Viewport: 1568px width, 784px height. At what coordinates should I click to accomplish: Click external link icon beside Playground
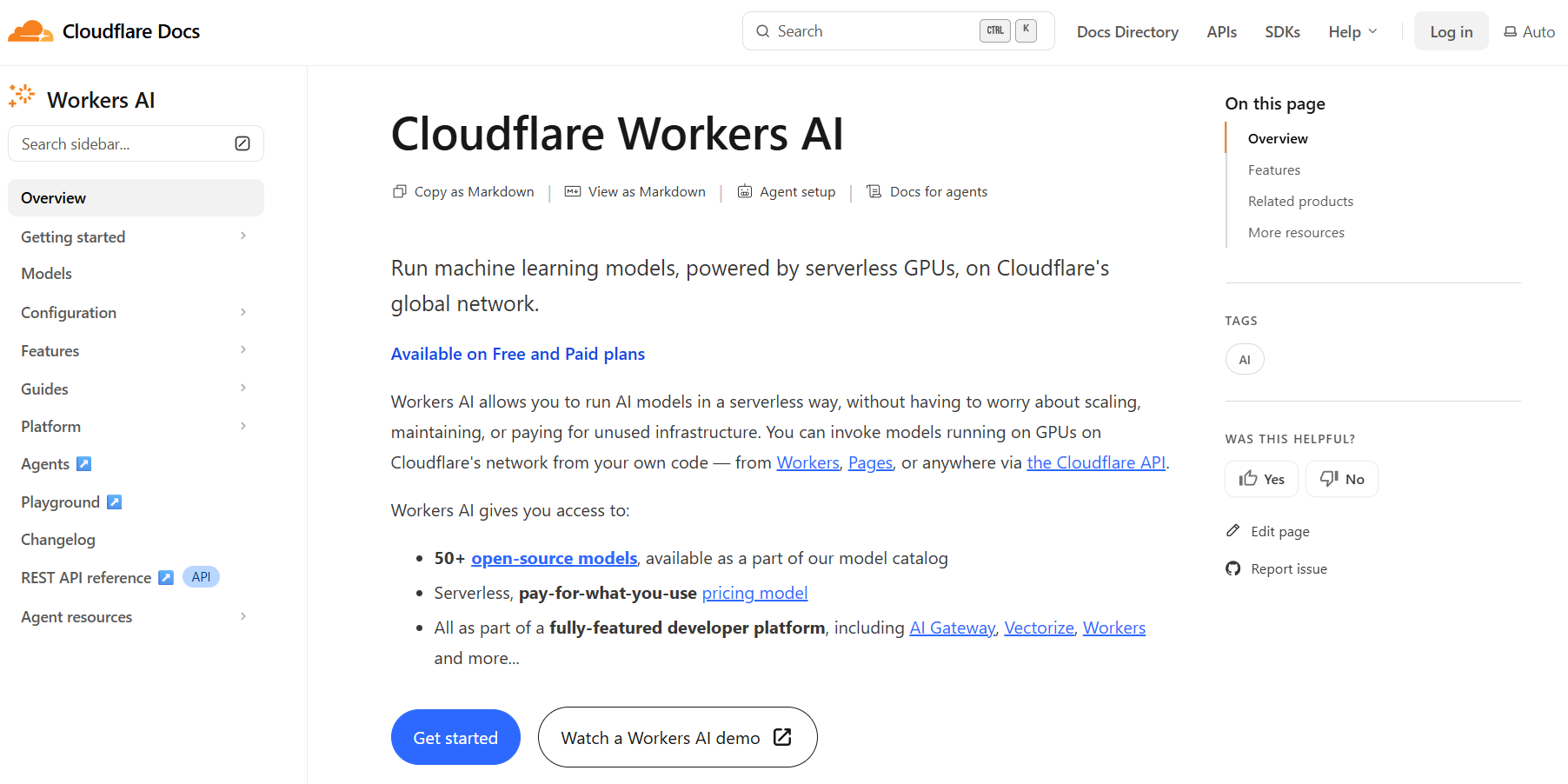(x=115, y=502)
